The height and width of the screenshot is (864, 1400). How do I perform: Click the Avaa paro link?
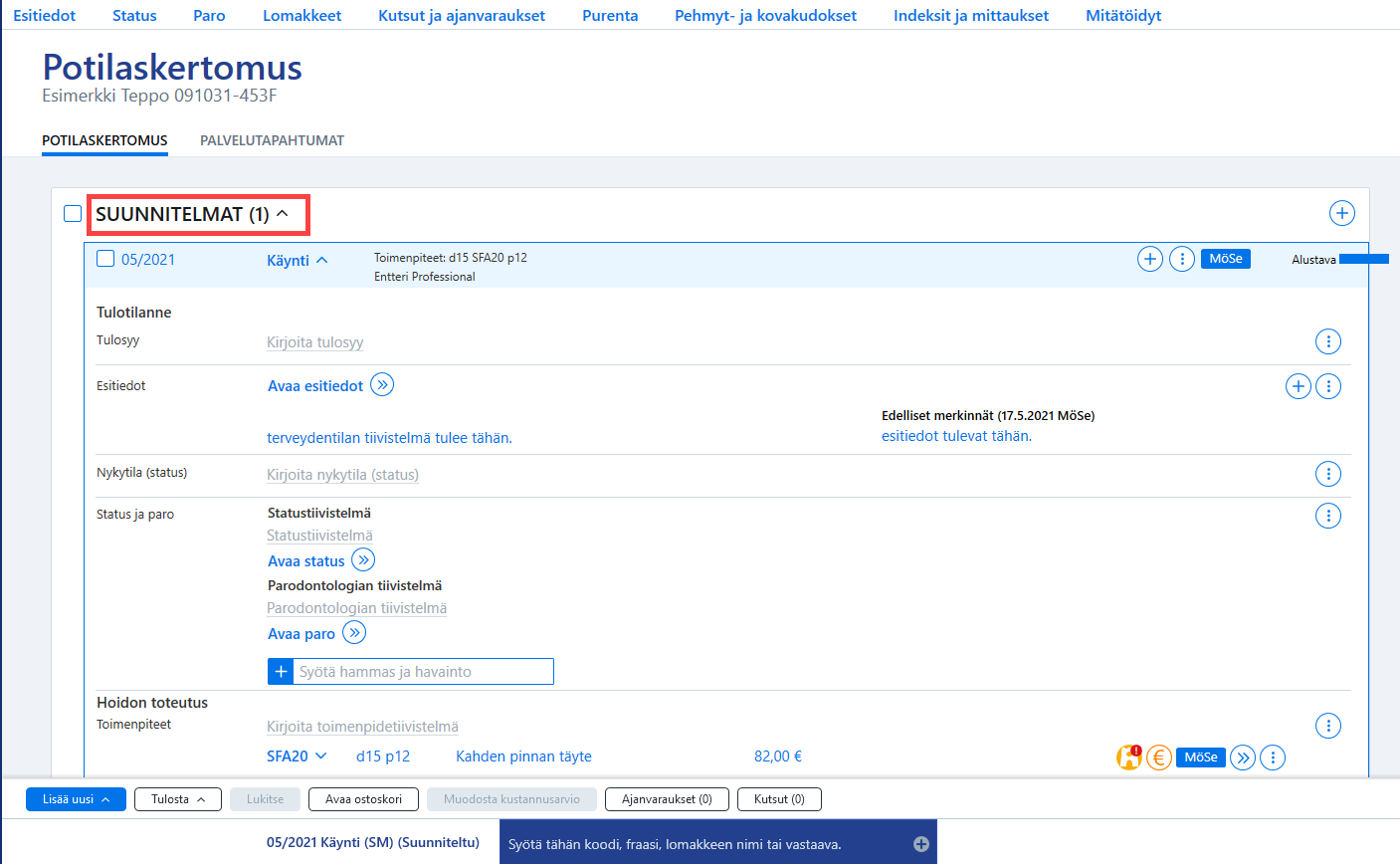click(301, 634)
